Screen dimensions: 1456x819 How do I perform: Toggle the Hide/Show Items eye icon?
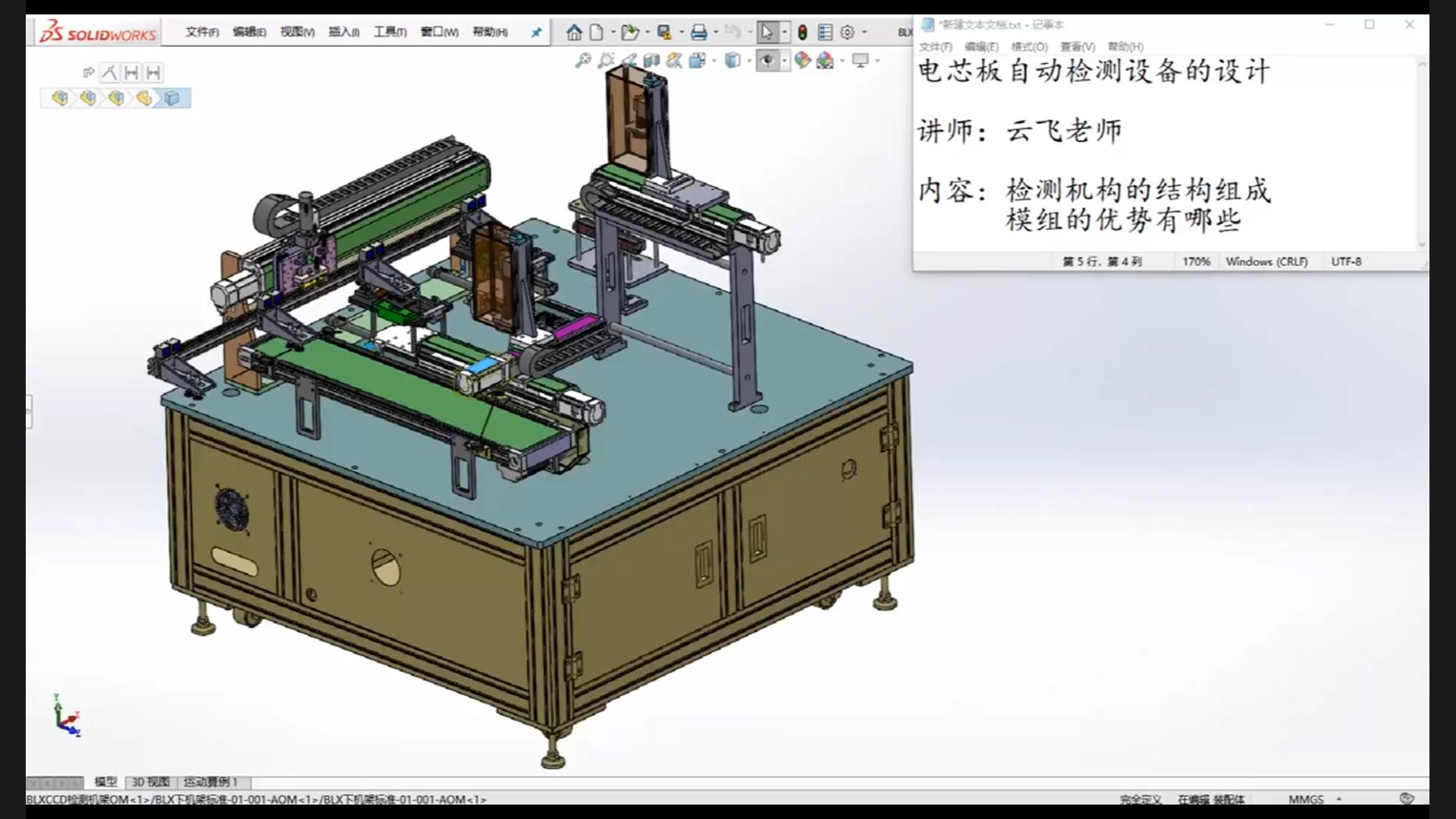coord(767,61)
